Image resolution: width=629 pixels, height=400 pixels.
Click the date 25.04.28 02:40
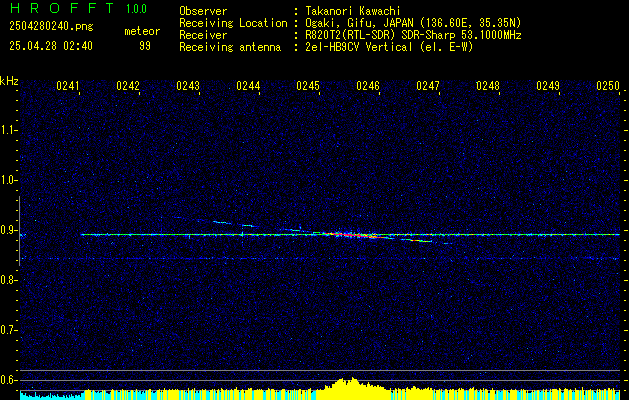[51, 46]
